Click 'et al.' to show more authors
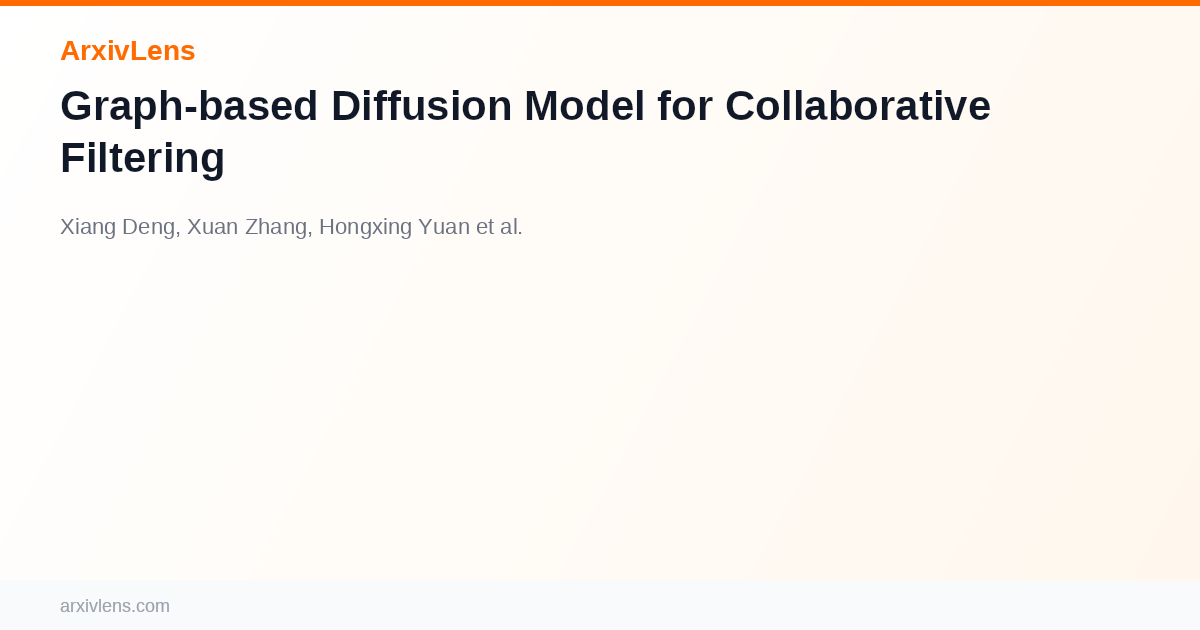 point(499,227)
